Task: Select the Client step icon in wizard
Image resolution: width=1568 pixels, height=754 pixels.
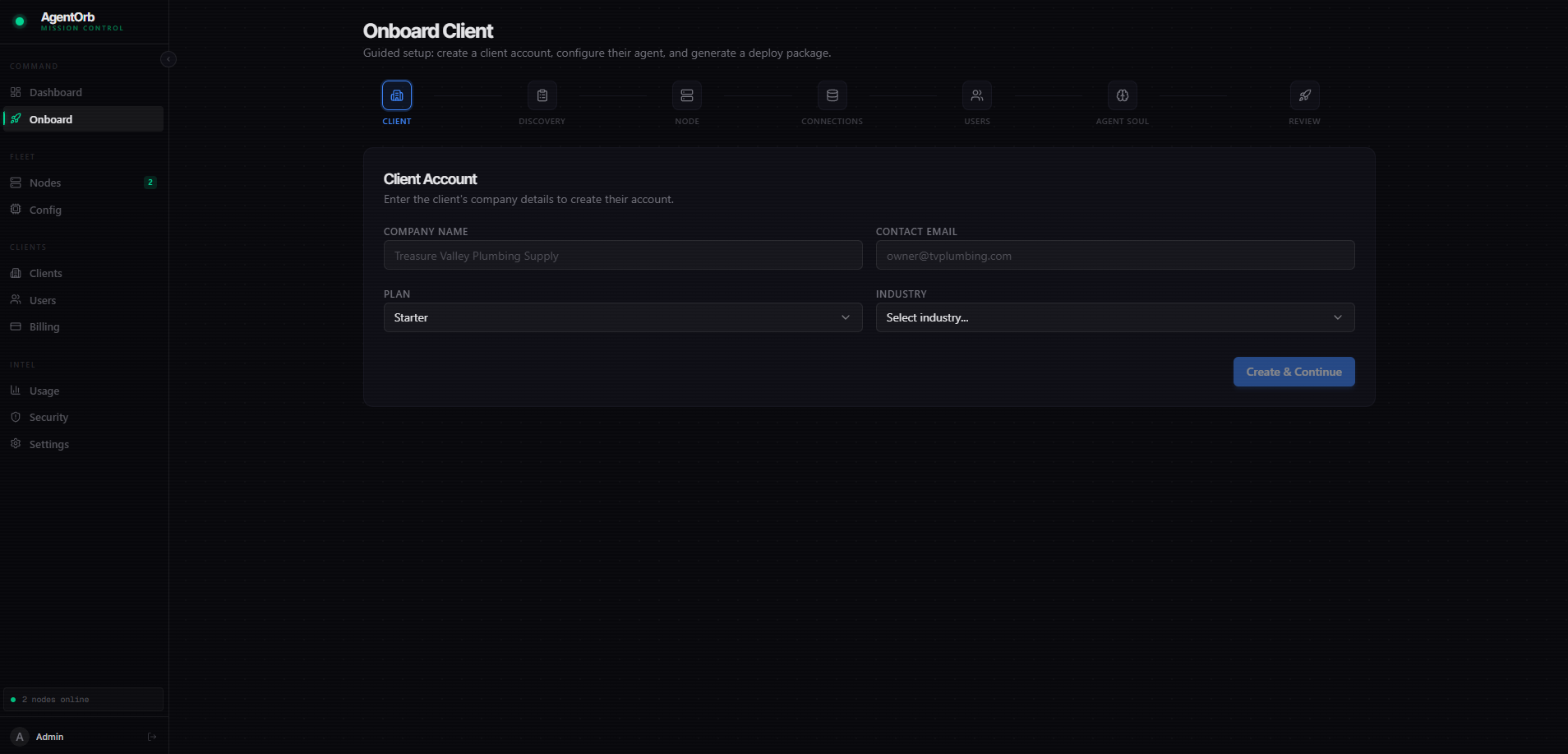Action: tap(397, 95)
